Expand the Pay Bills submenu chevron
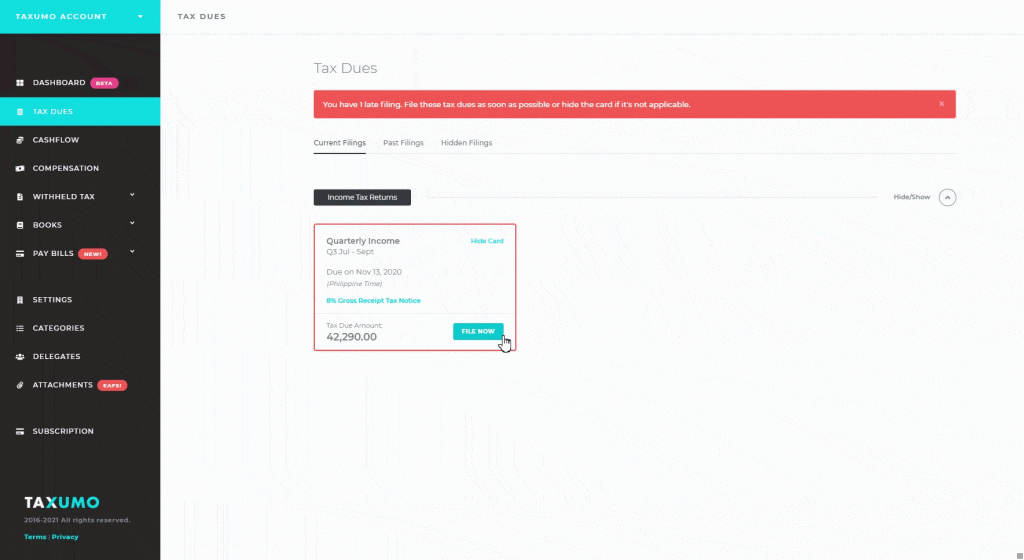The width and height of the screenshot is (1024, 560). 132,251
